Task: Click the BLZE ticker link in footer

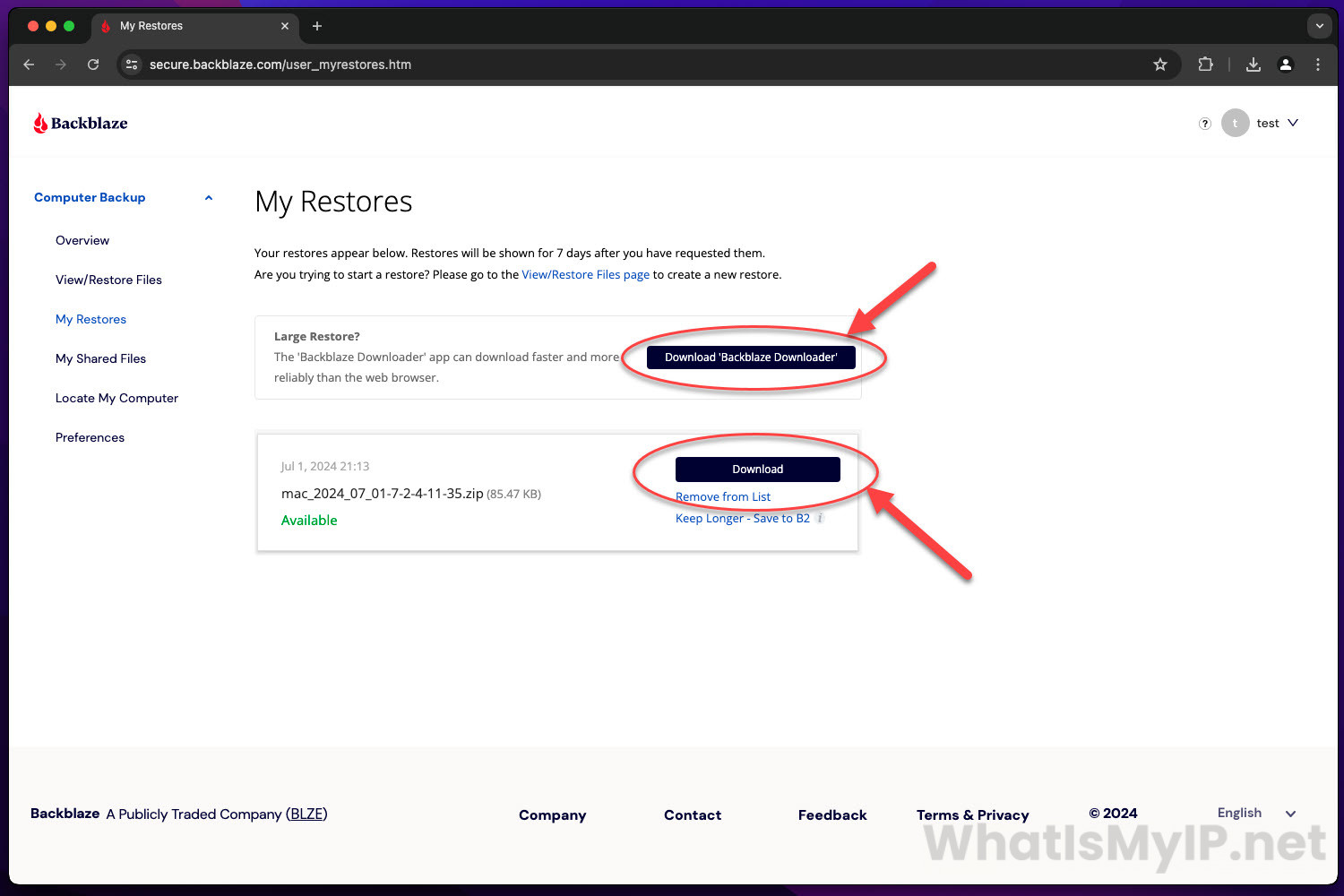Action: 306,814
